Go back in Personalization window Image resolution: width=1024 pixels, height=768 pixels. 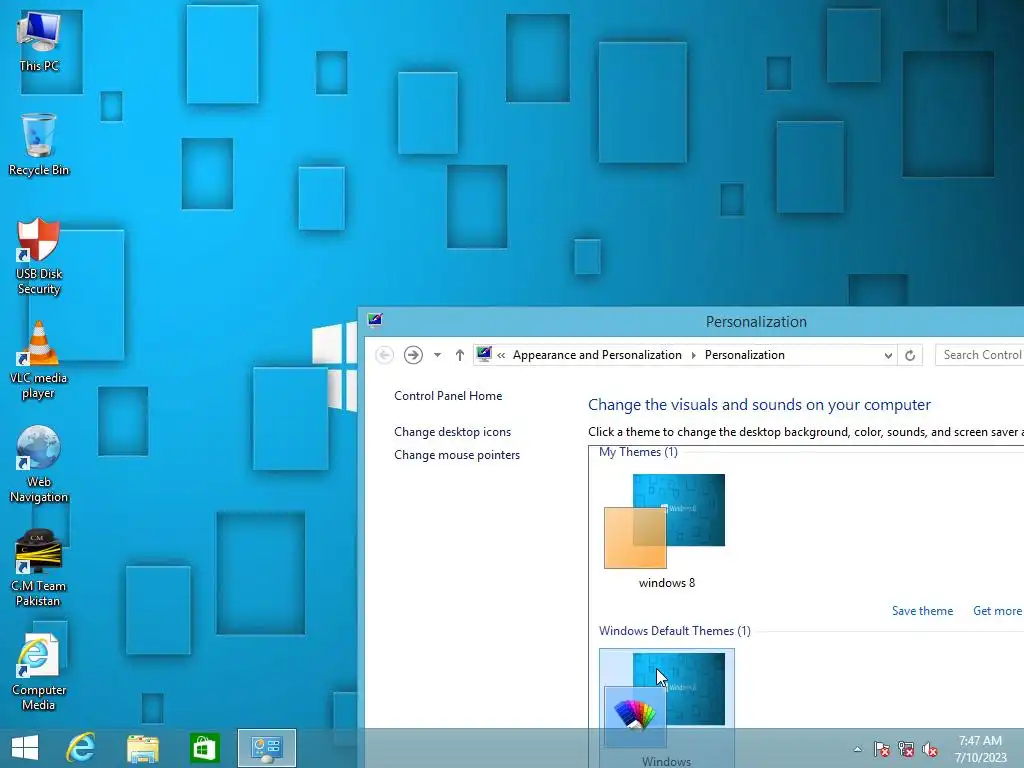(385, 355)
